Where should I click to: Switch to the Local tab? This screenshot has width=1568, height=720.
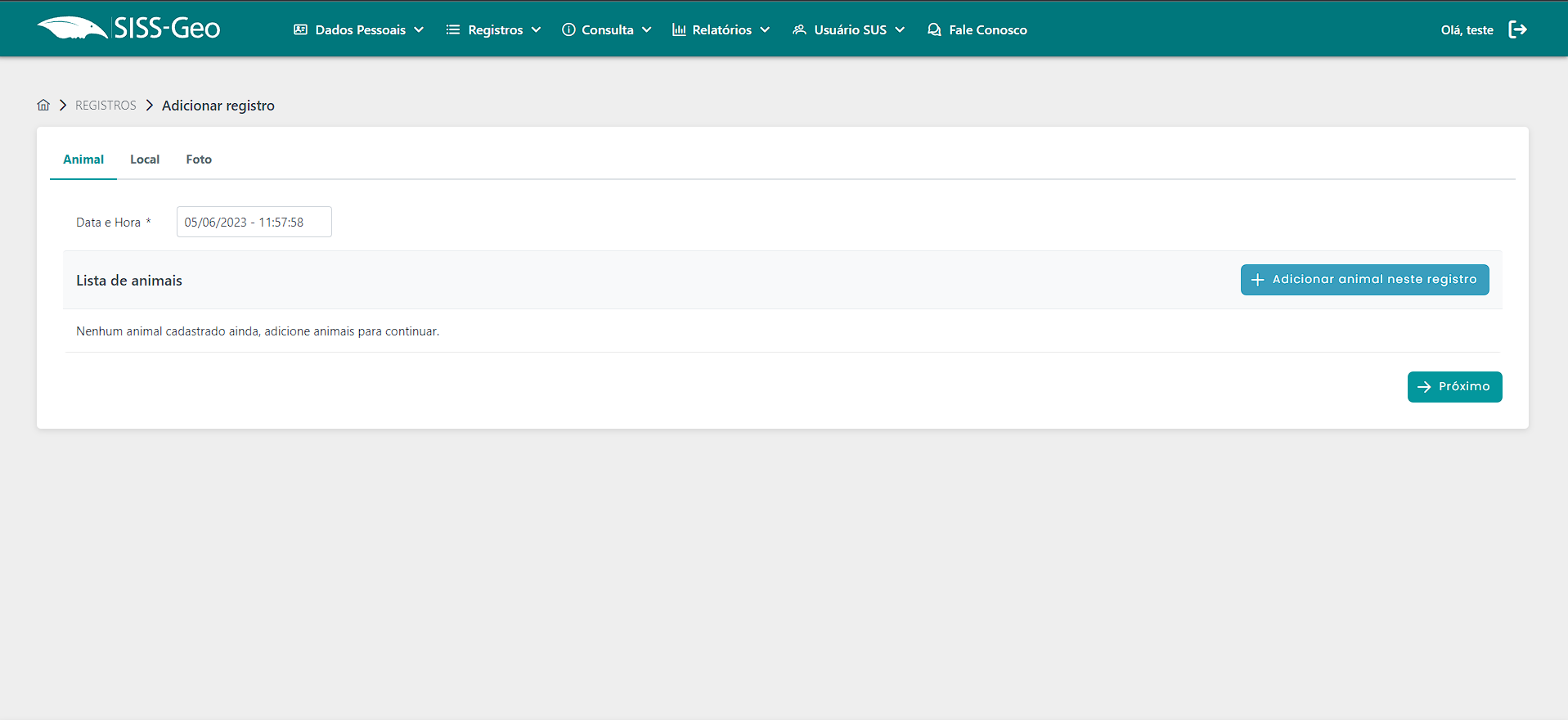pyautogui.click(x=145, y=160)
